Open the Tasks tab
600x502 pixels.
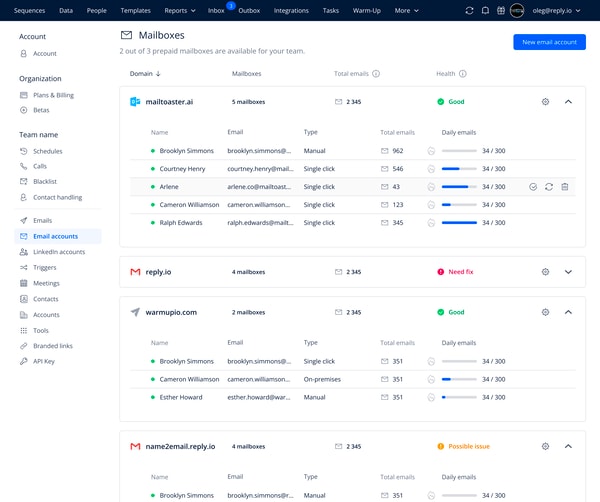pos(331,11)
